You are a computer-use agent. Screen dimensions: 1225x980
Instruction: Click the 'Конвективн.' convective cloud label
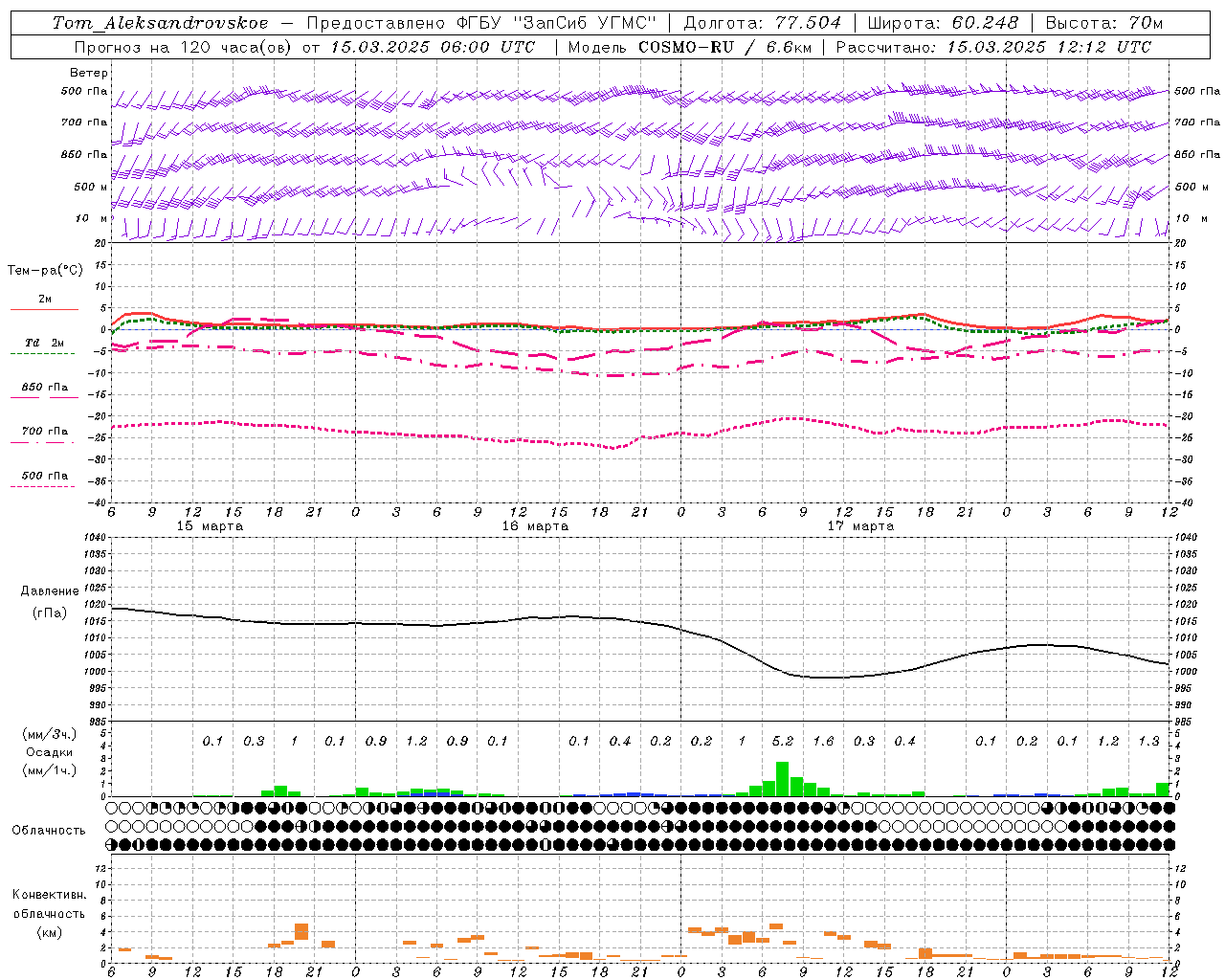[49, 895]
